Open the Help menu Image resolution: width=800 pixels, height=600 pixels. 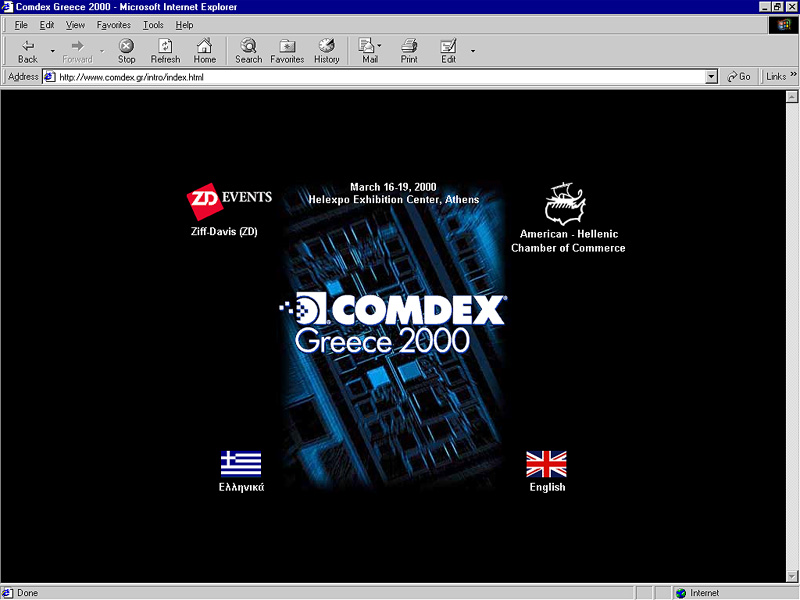184,25
